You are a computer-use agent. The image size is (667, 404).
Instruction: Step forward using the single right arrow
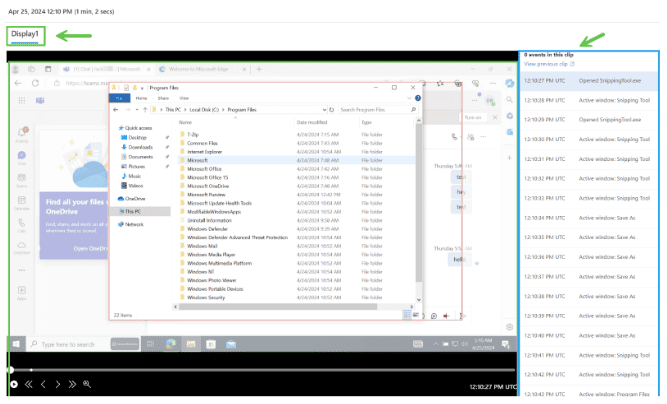58,384
